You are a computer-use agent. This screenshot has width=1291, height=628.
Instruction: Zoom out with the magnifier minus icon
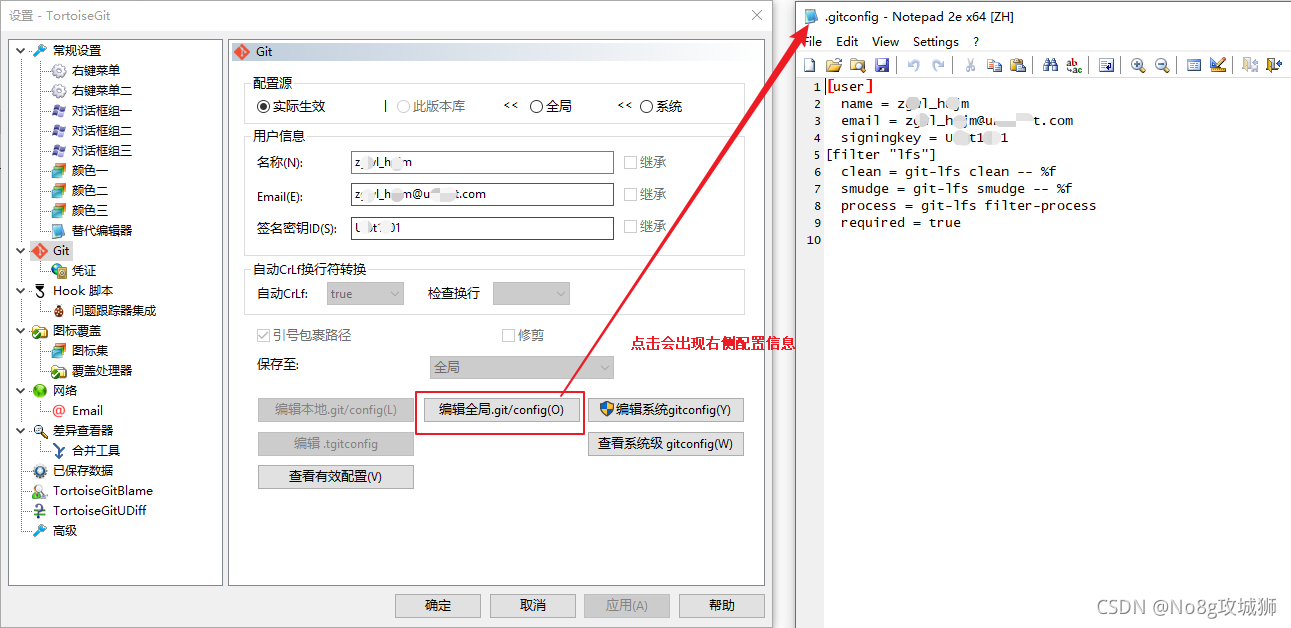1162,65
